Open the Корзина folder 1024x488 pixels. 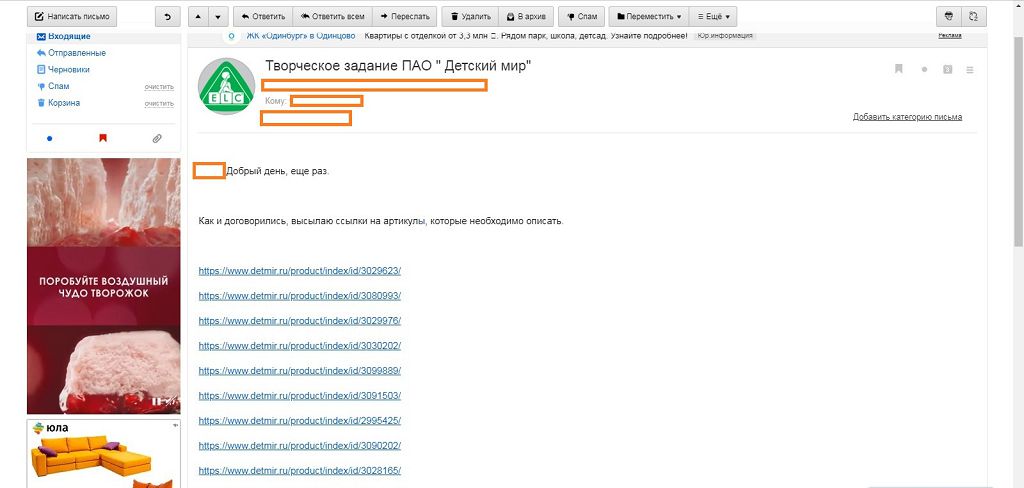64,103
